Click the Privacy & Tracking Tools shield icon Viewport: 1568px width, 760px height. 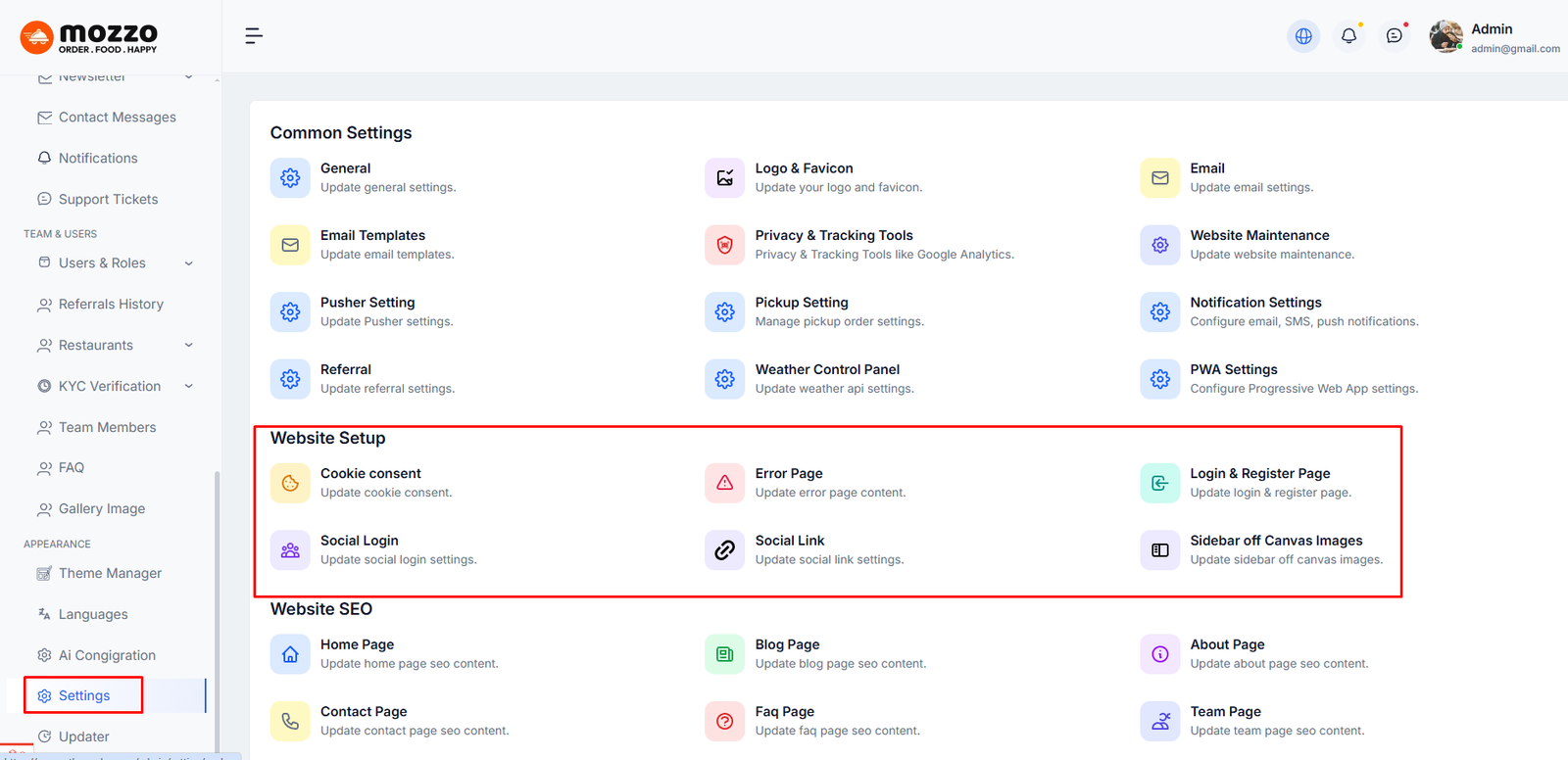[x=725, y=245]
